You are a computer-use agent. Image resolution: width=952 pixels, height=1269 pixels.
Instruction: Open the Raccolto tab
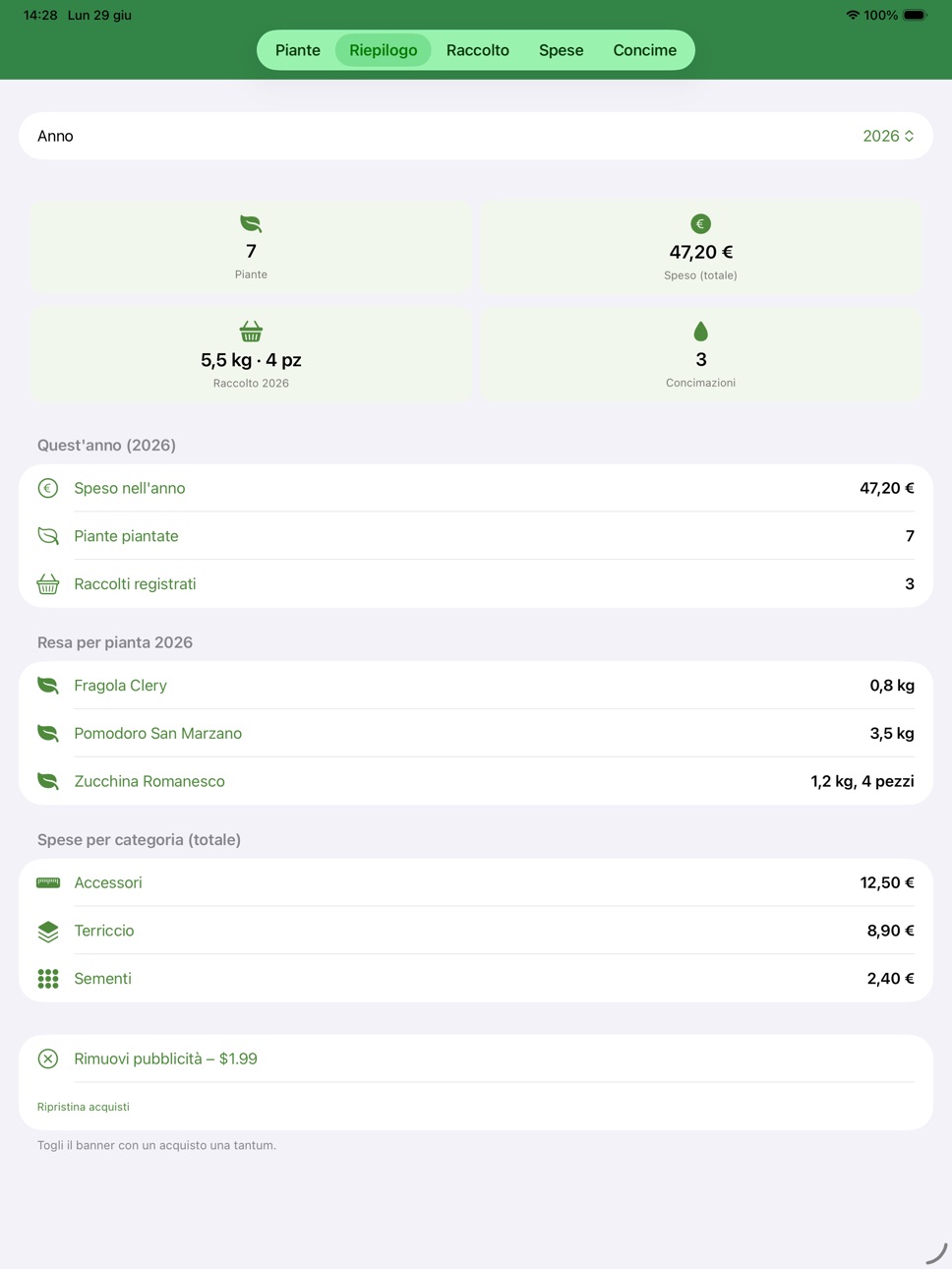tap(478, 50)
